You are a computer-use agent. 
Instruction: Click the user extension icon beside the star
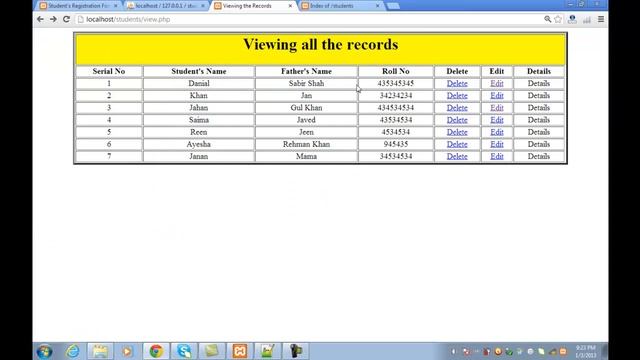pyautogui.click(x=572, y=19)
